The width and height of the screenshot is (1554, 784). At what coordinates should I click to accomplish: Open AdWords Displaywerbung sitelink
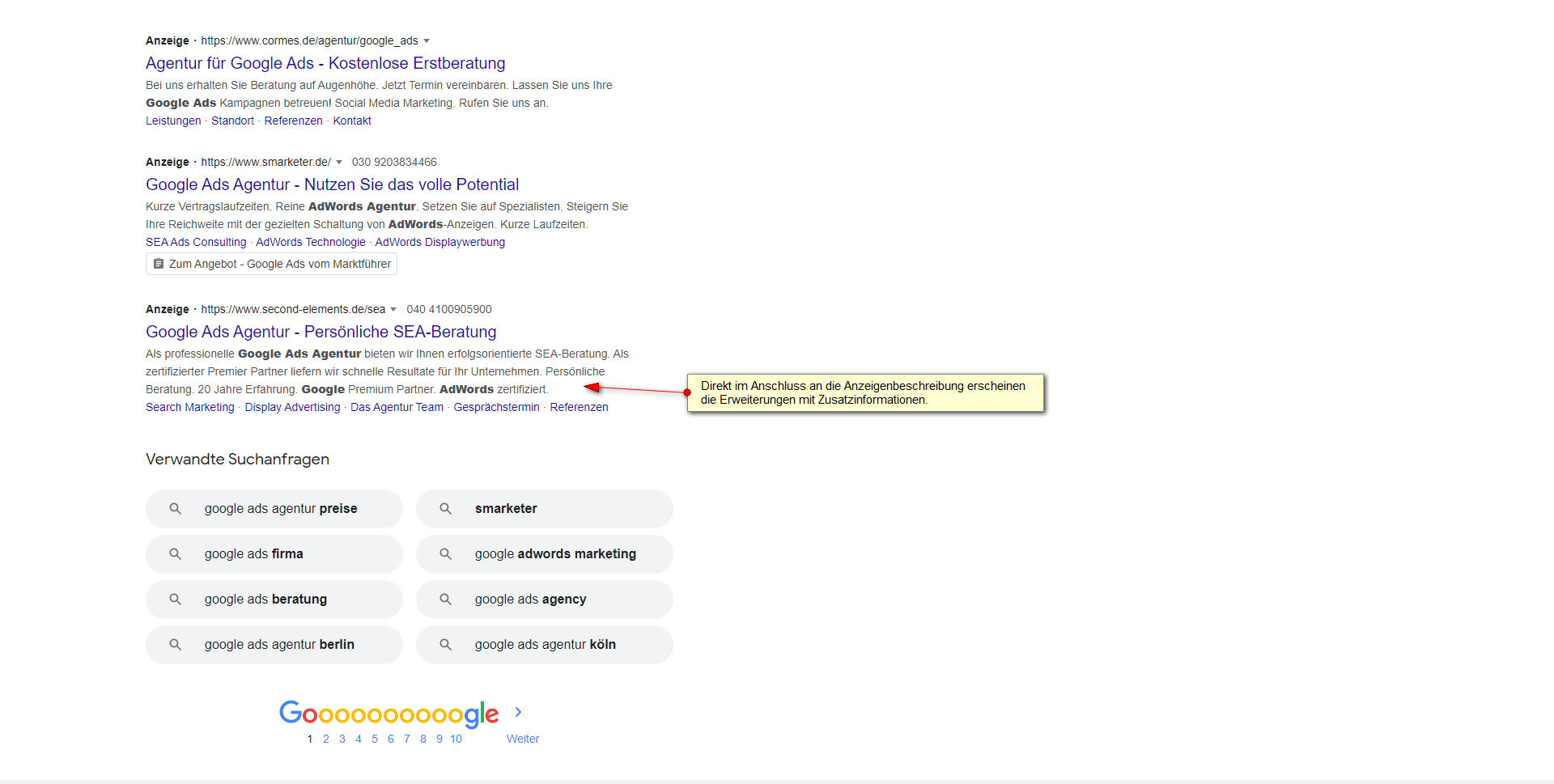point(439,242)
